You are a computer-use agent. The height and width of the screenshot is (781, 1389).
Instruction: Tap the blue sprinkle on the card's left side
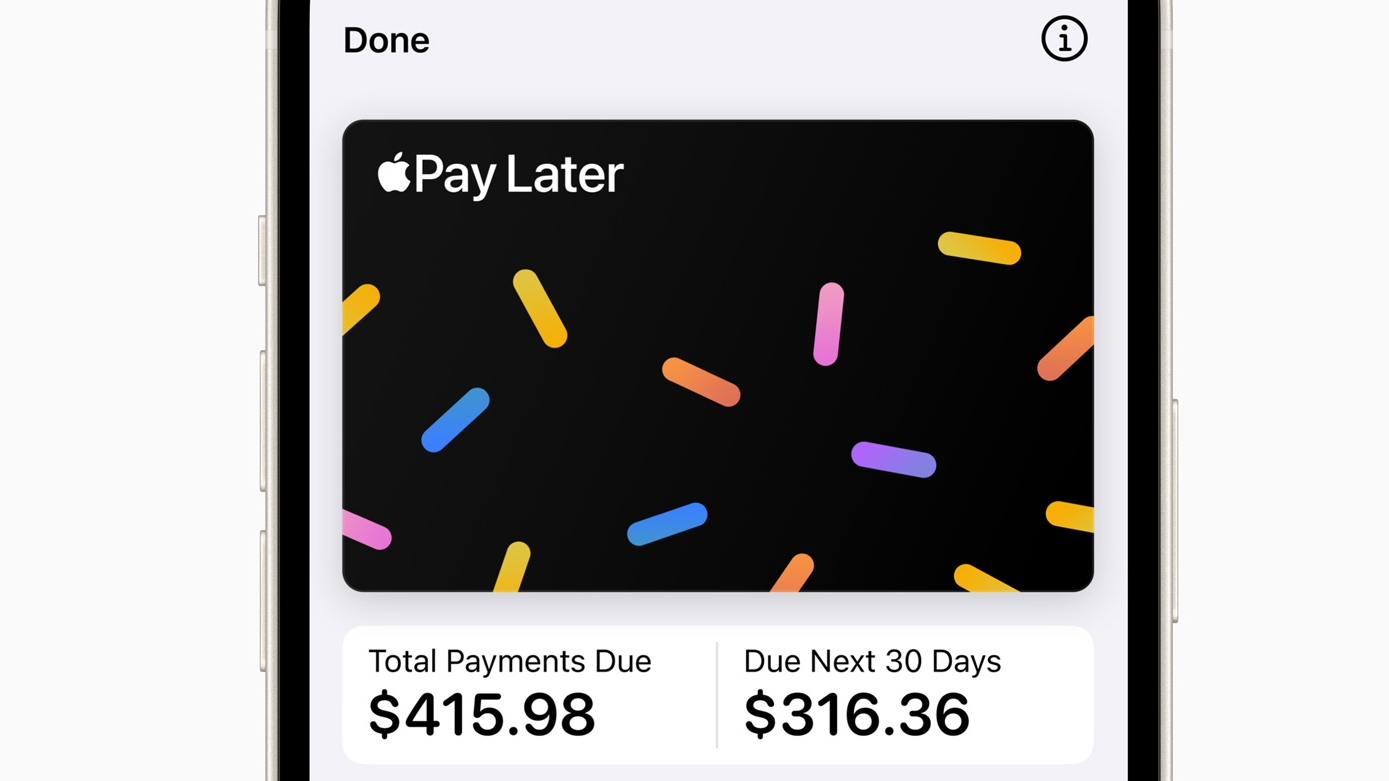[x=455, y=418]
